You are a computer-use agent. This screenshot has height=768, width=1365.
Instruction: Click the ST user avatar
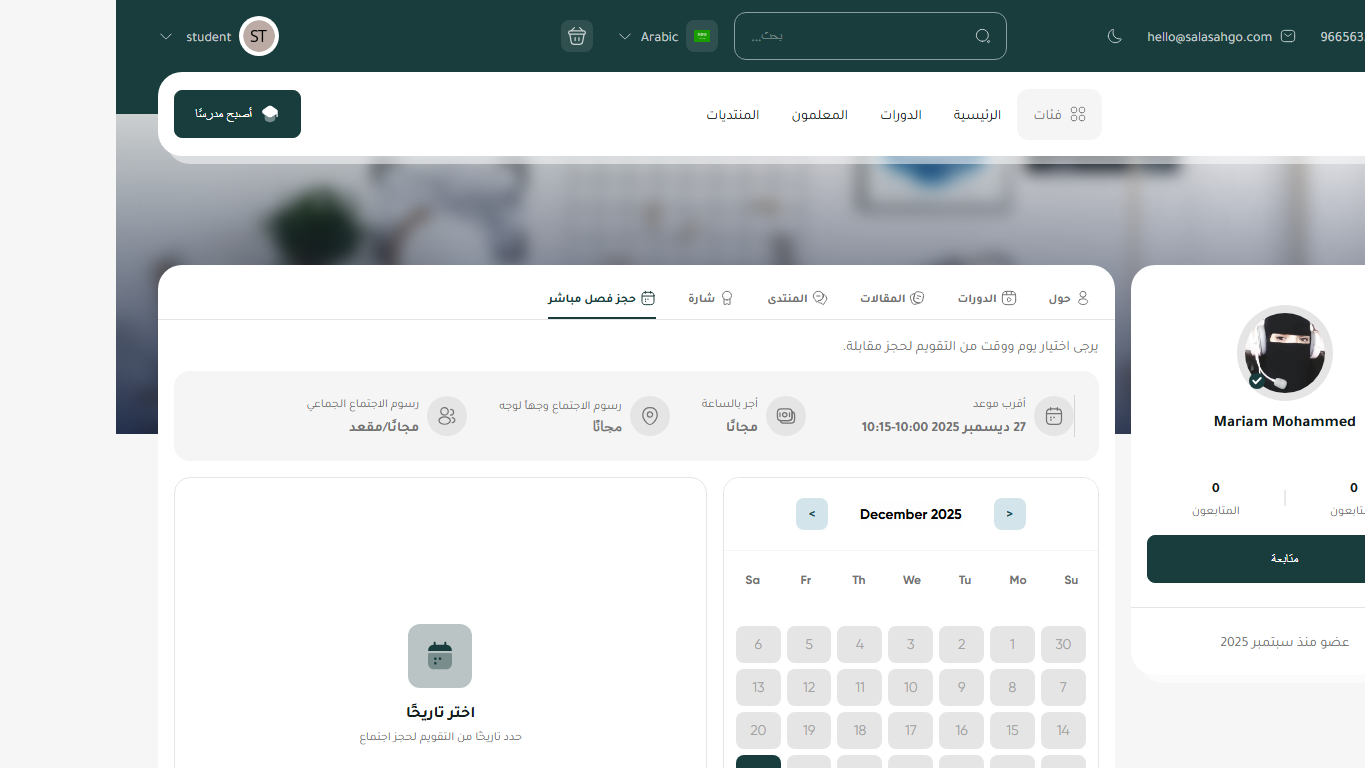coord(259,36)
